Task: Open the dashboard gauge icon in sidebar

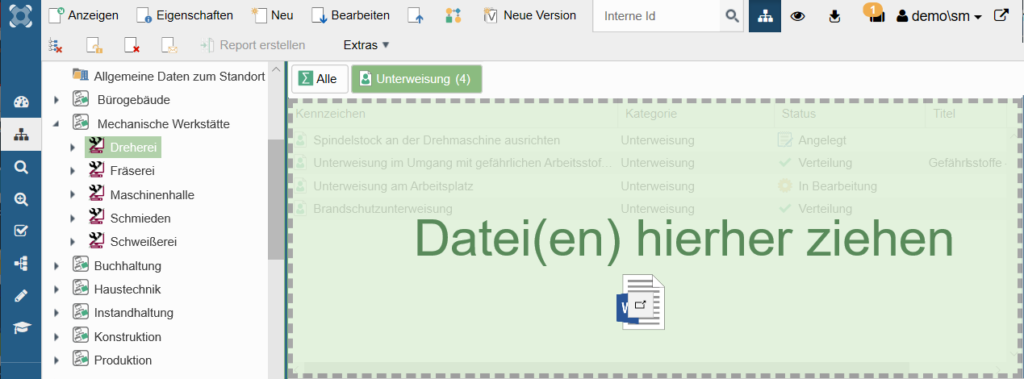Action: pos(21,102)
